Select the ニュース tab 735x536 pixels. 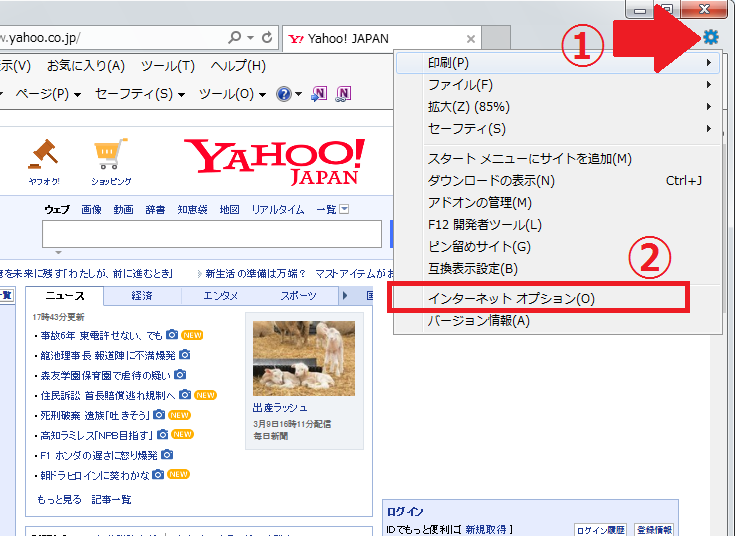(65, 295)
